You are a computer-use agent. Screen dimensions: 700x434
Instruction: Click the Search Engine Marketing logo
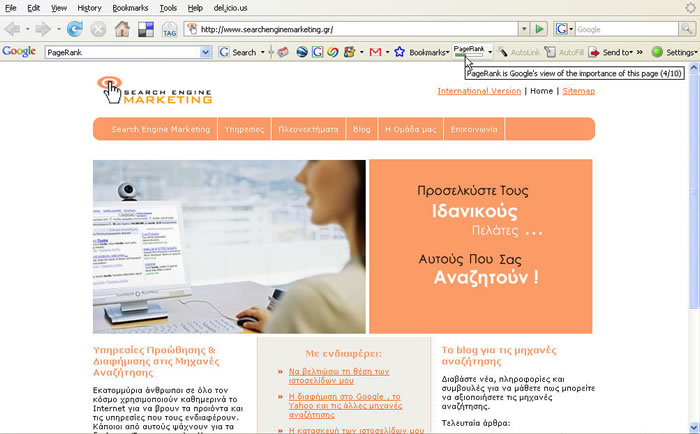(x=154, y=90)
